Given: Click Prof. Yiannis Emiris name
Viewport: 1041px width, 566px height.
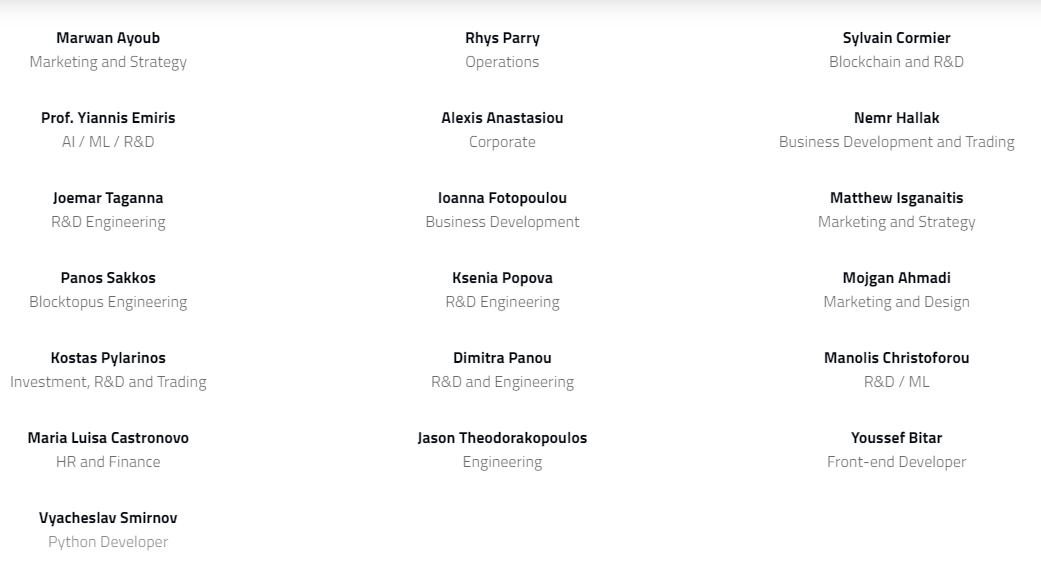Looking at the screenshot, I should [x=108, y=118].
